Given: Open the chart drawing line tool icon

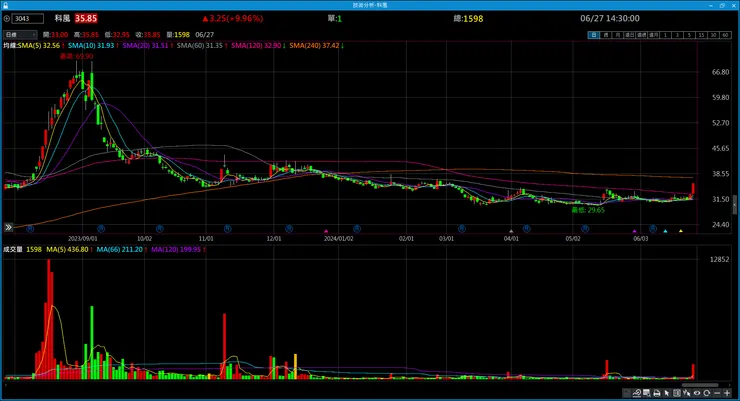Looking at the screenshot, I should click(x=637, y=393).
